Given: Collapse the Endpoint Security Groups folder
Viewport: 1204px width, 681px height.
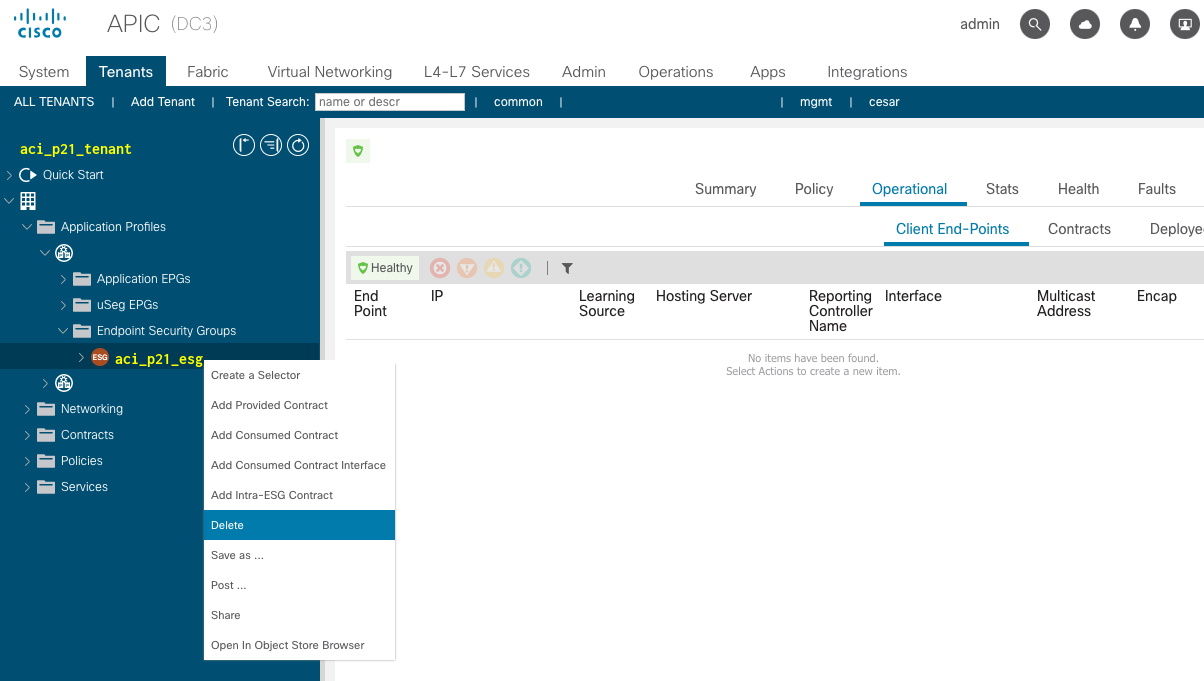Looking at the screenshot, I should coord(63,331).
